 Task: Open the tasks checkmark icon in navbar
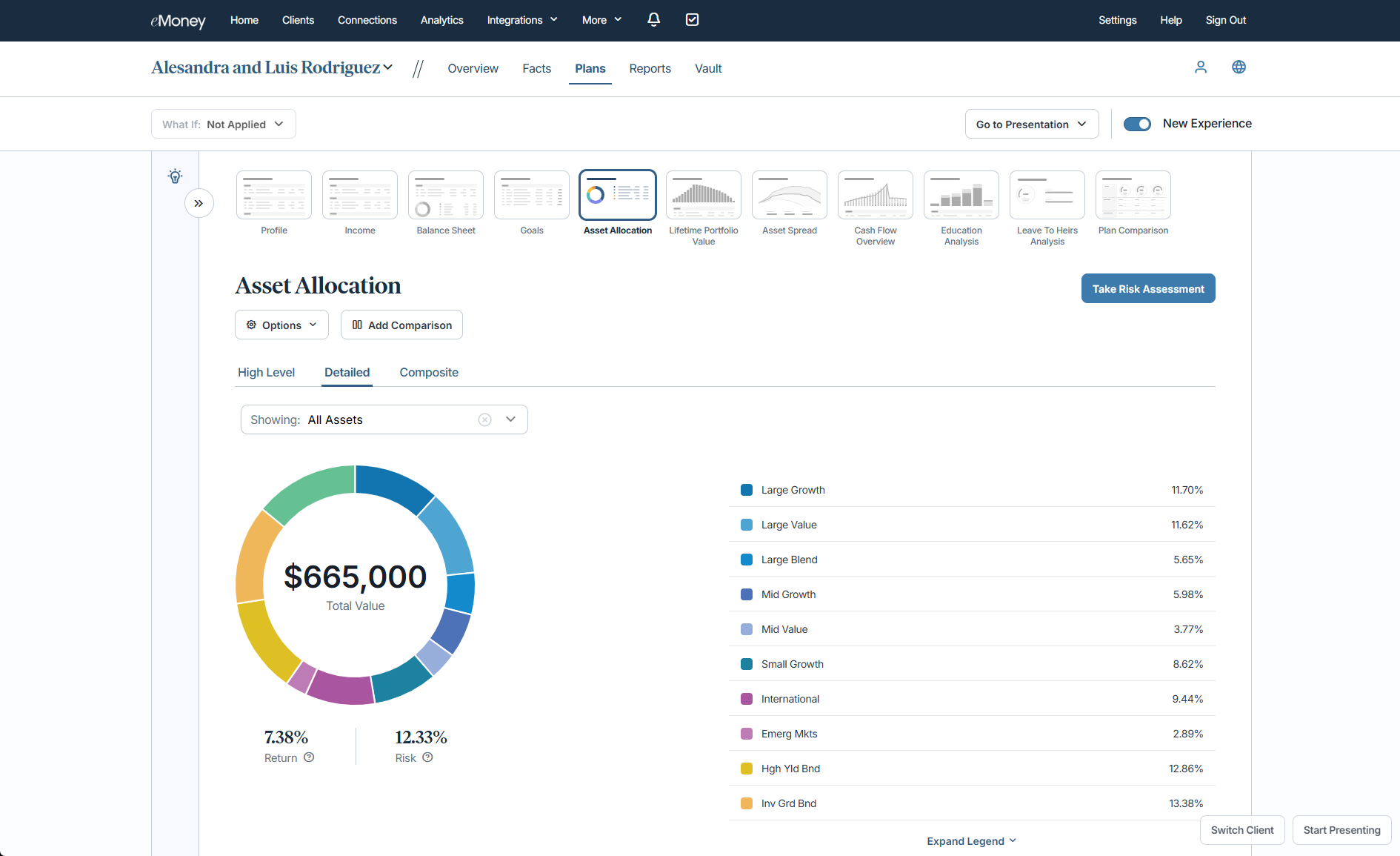(x=692, y=20)
